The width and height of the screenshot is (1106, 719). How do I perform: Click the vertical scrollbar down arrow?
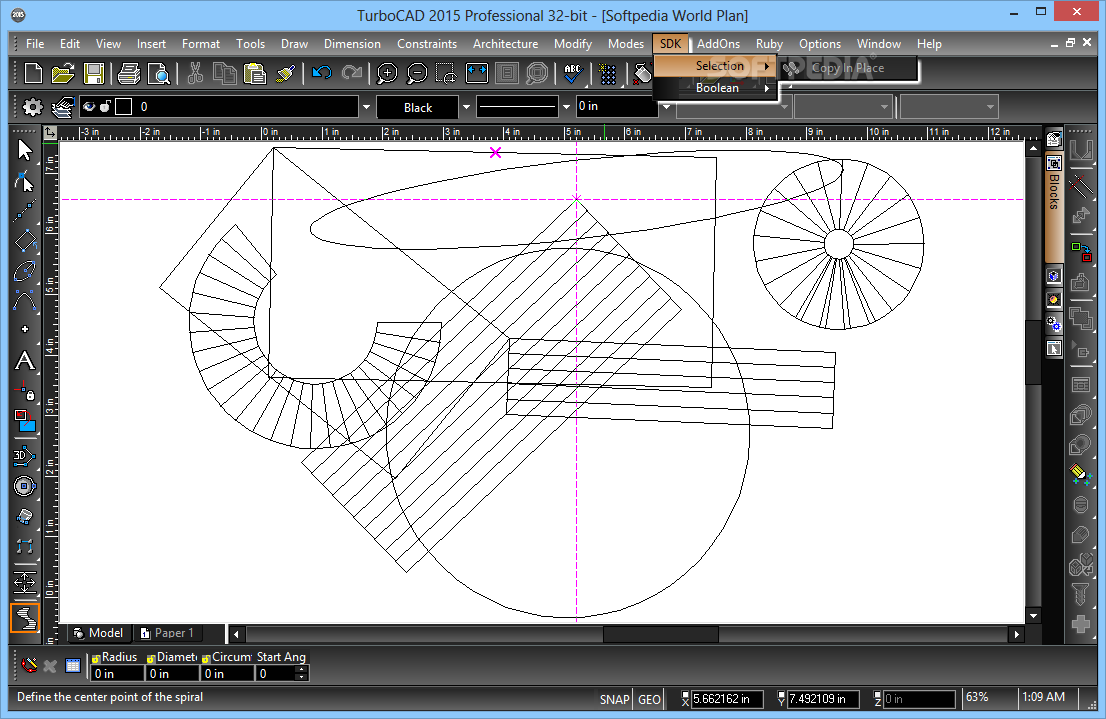(x=1033, y=616)
